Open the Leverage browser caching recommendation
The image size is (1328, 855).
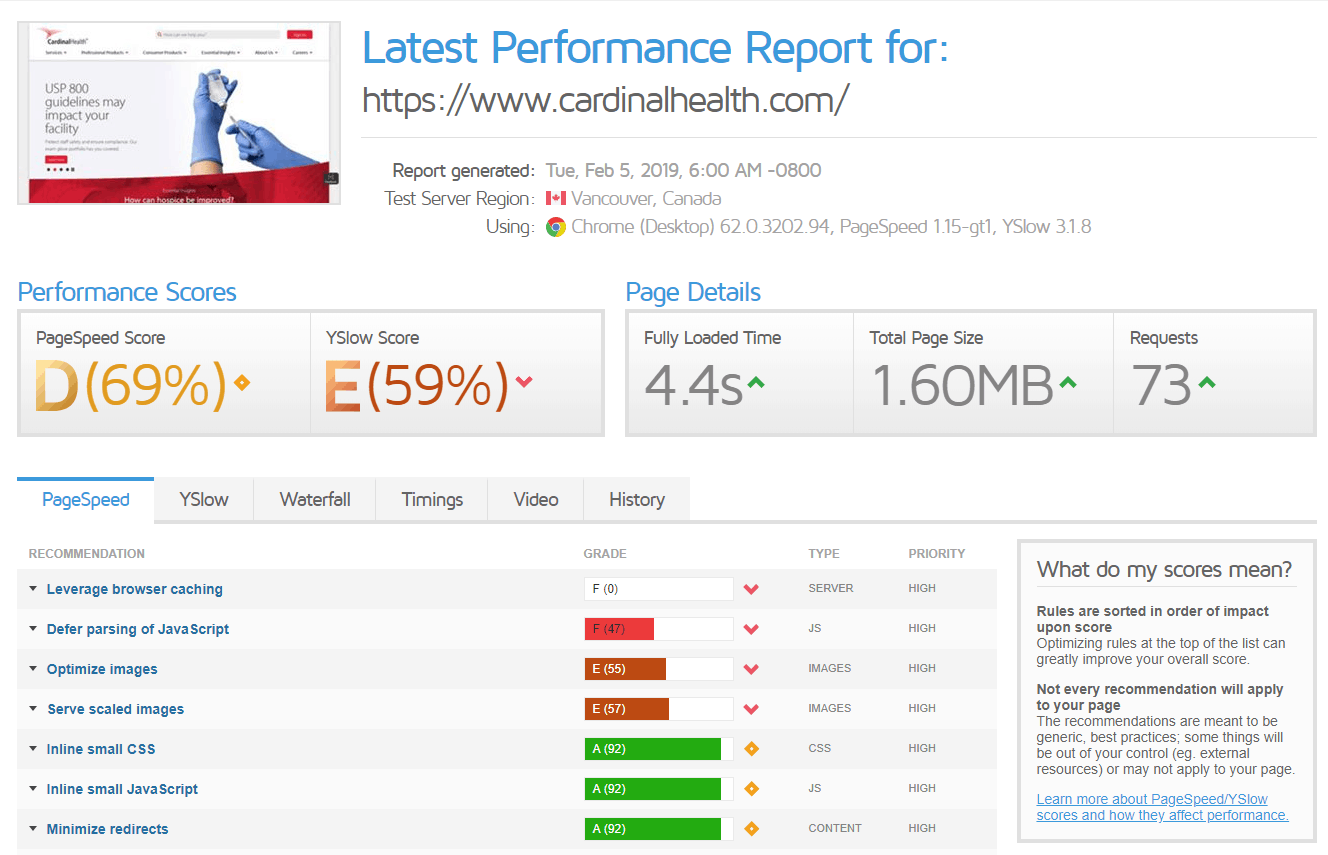[x=135, y=589]
